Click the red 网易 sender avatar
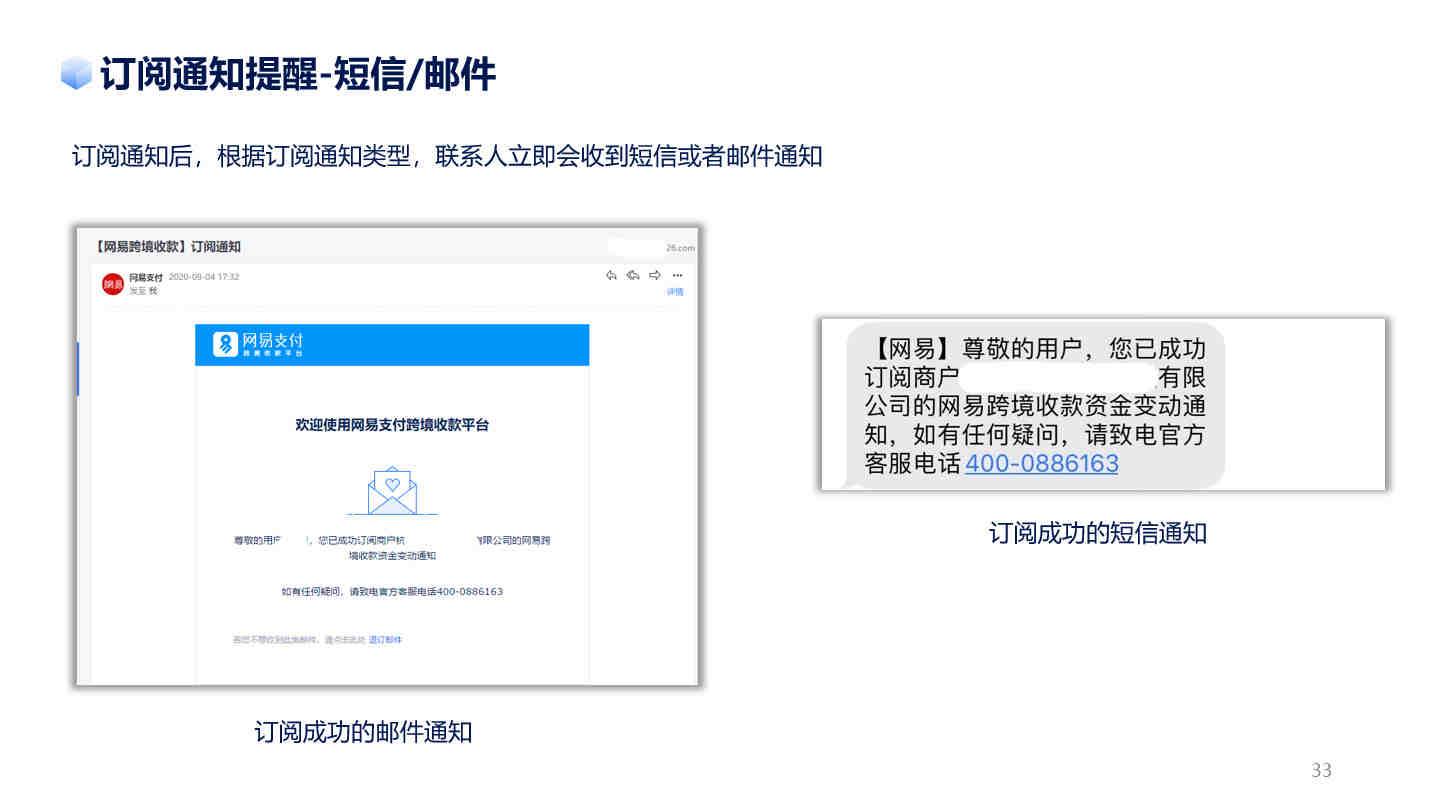This screenshot has height=793, width=1432. (x=113, y=285)
